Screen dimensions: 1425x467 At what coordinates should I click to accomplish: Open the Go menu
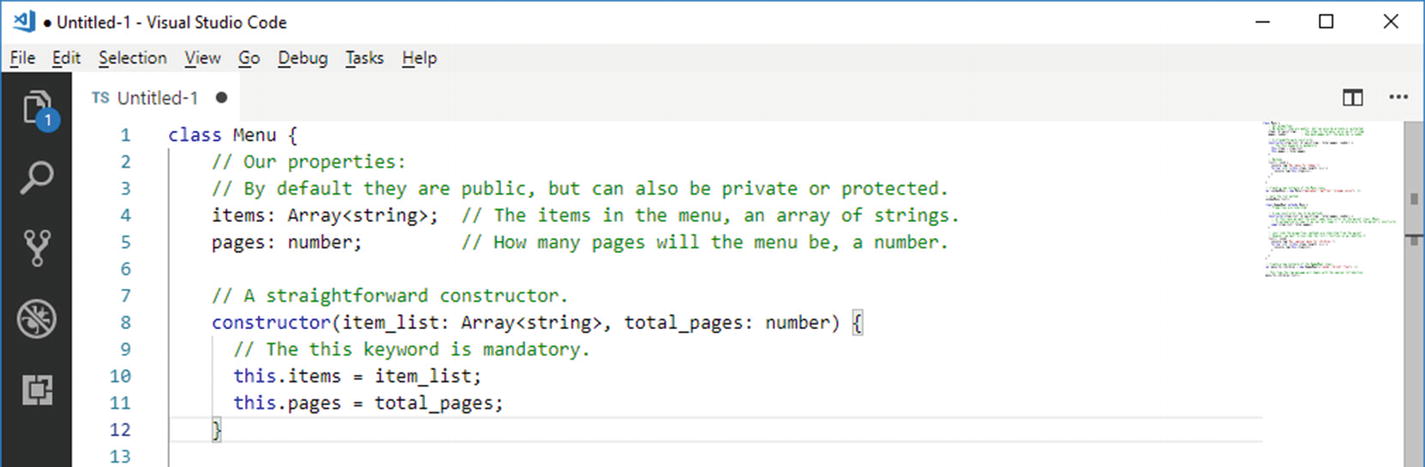(249, 58)
